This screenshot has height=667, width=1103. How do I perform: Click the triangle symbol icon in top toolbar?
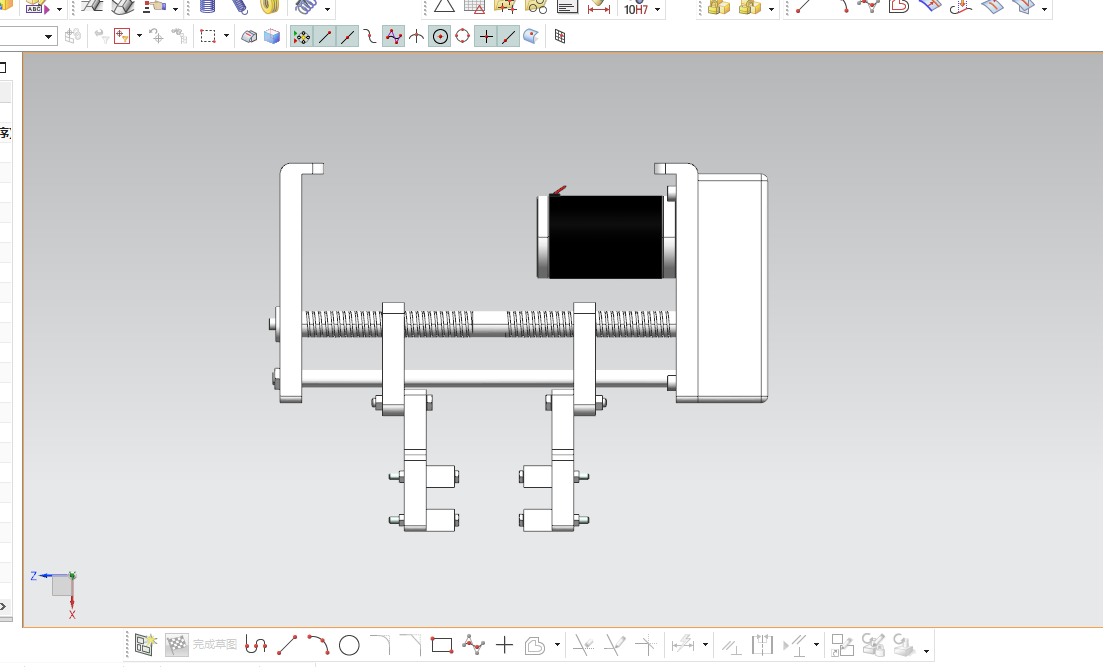444,7
